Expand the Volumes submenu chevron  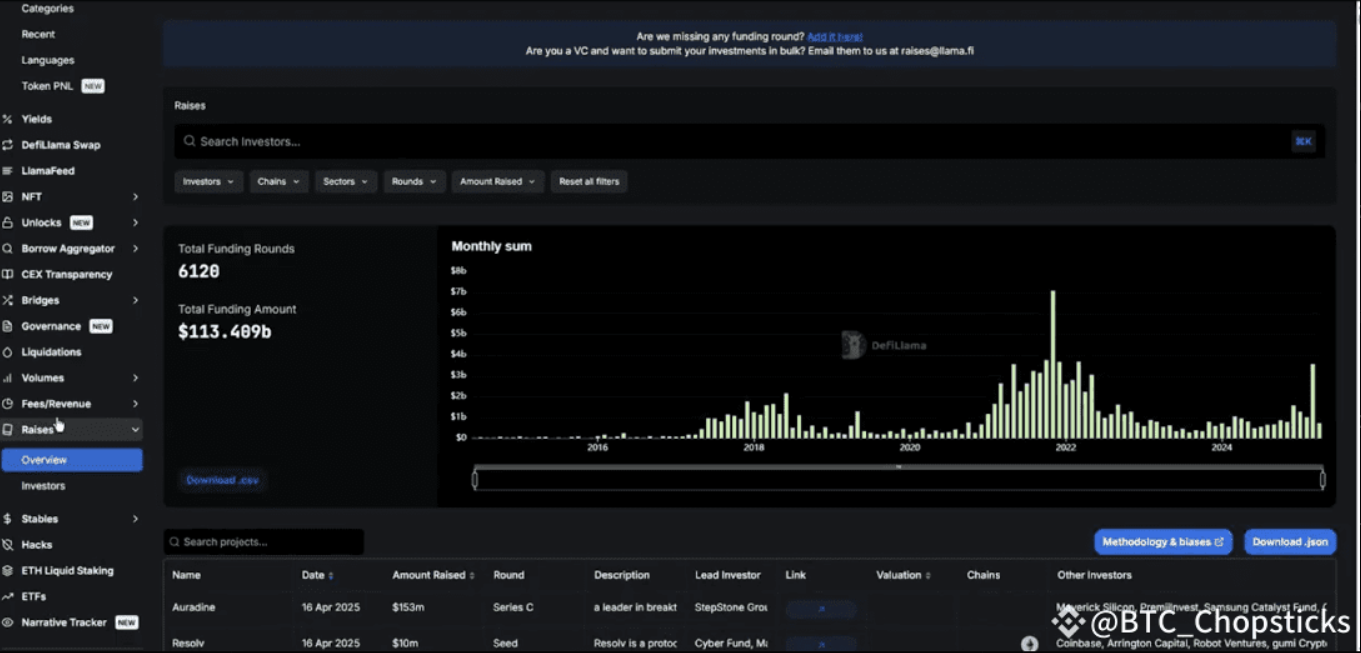point(135,378)
